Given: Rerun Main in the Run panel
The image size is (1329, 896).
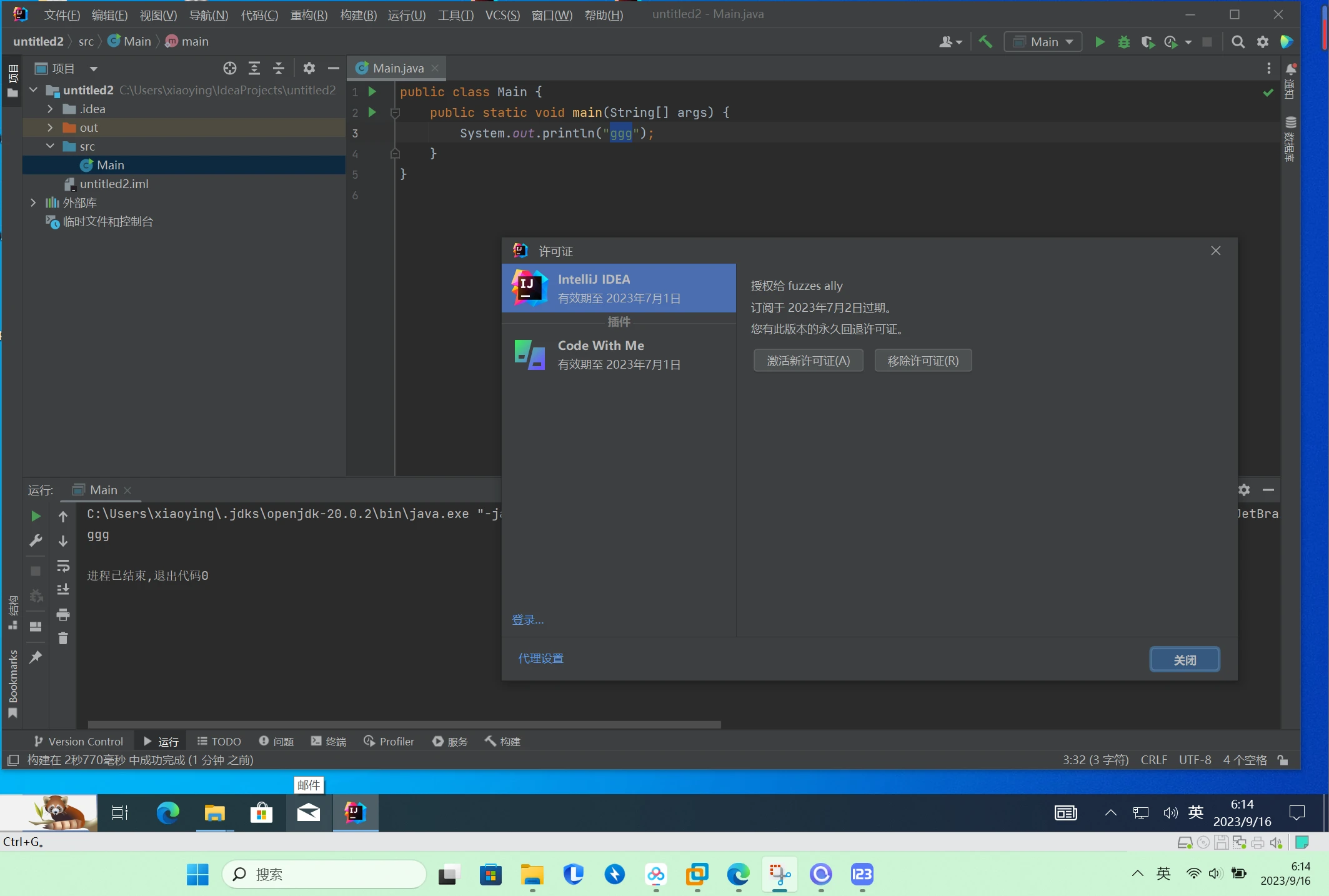Looking at the screenshot, I should click(36, 516).
